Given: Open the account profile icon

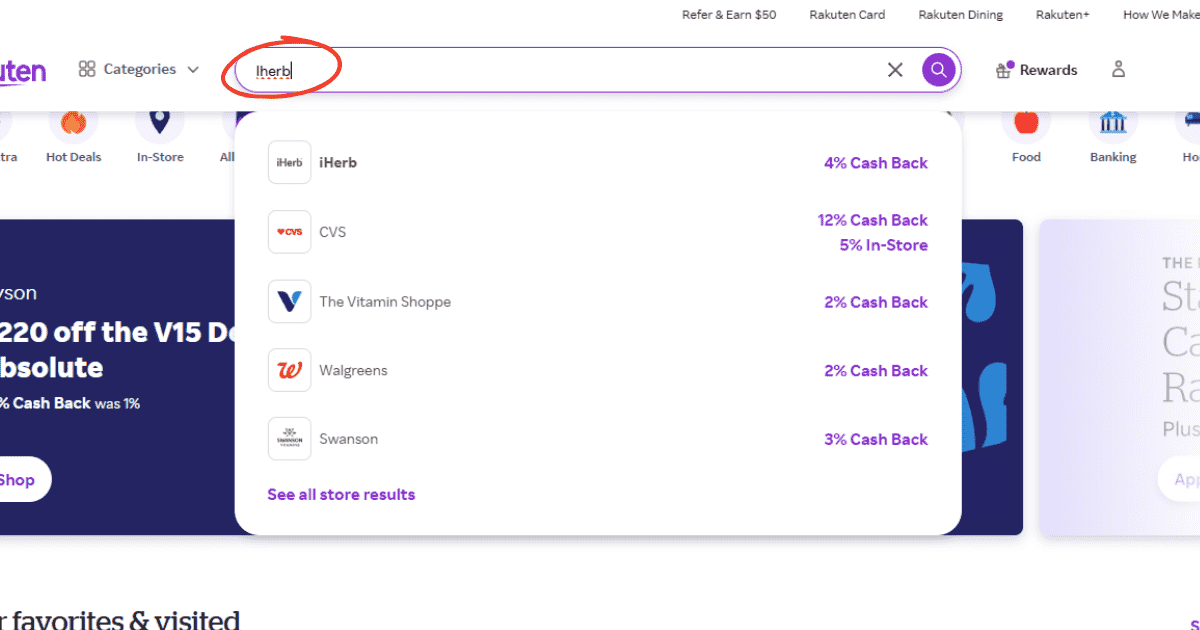Looking at the screenshot, I should (x=1118, y=69).
